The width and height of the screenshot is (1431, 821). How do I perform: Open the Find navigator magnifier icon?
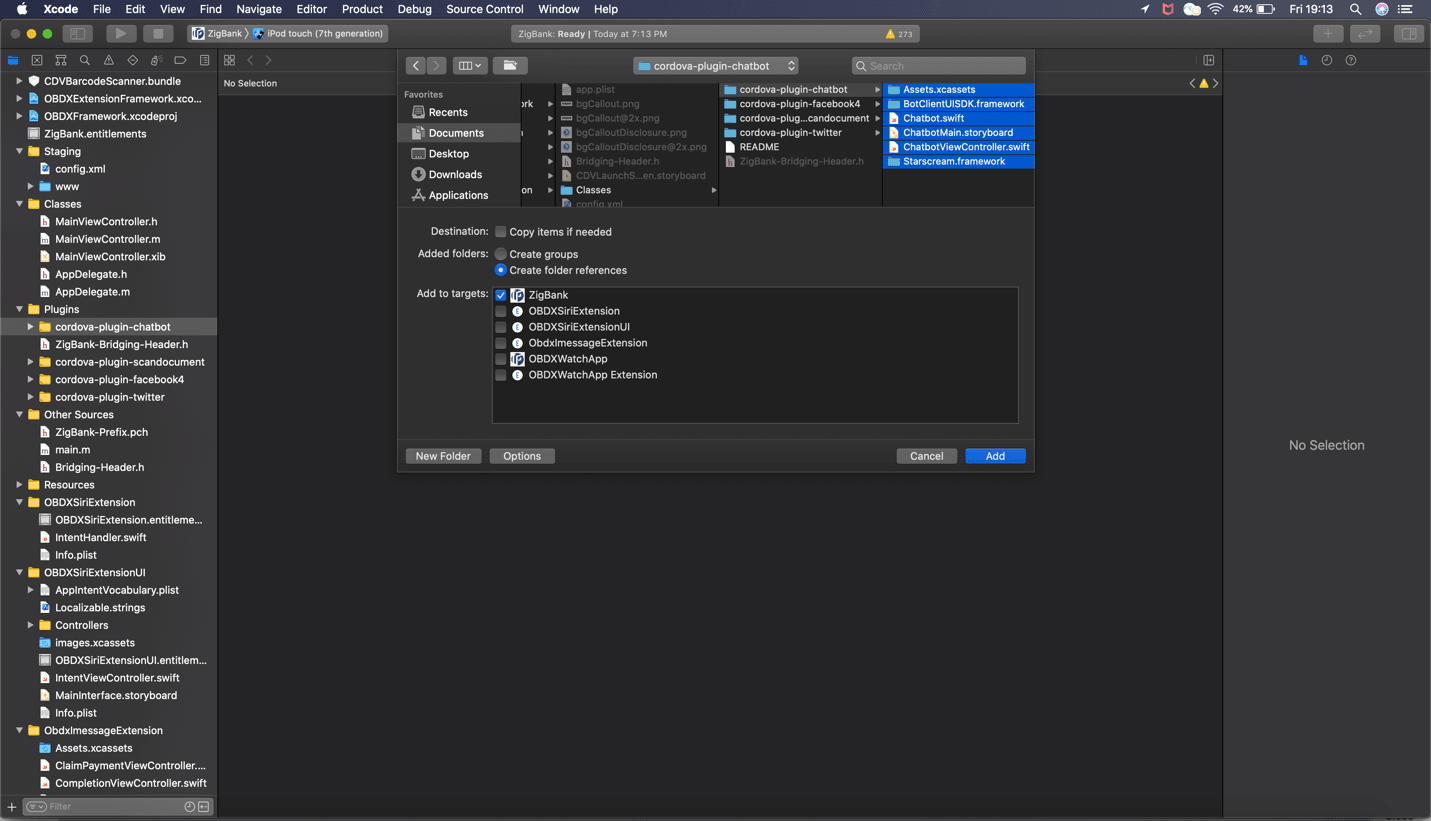point(85,60)
